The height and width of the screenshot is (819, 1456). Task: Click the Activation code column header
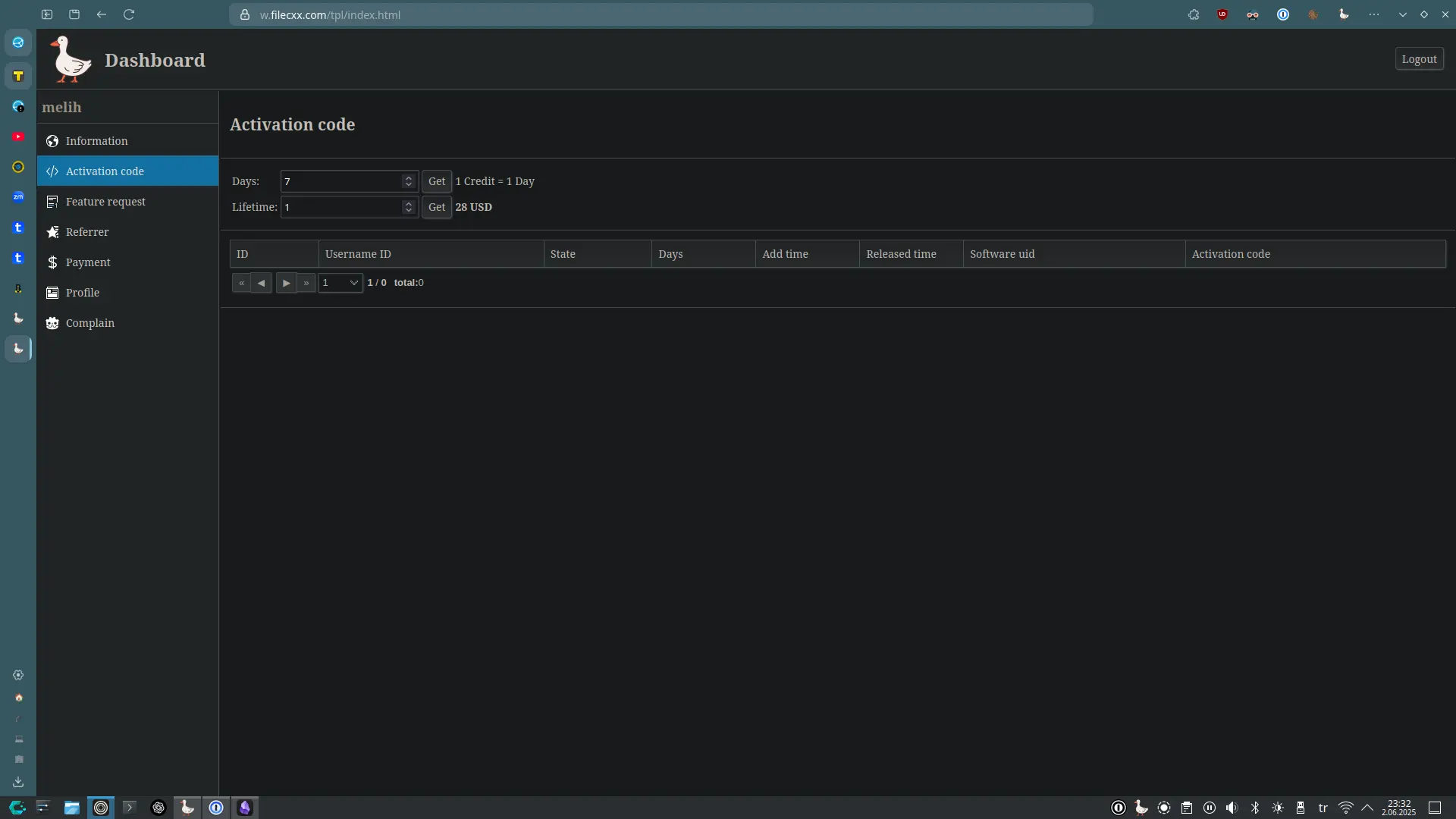1315,254
